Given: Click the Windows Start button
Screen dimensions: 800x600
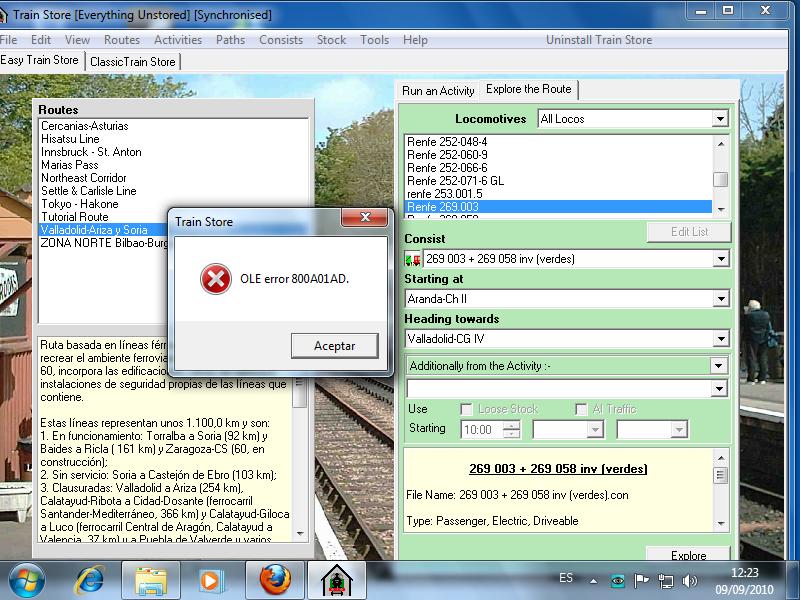Looking at the screenshot, I should coord(25,580).
